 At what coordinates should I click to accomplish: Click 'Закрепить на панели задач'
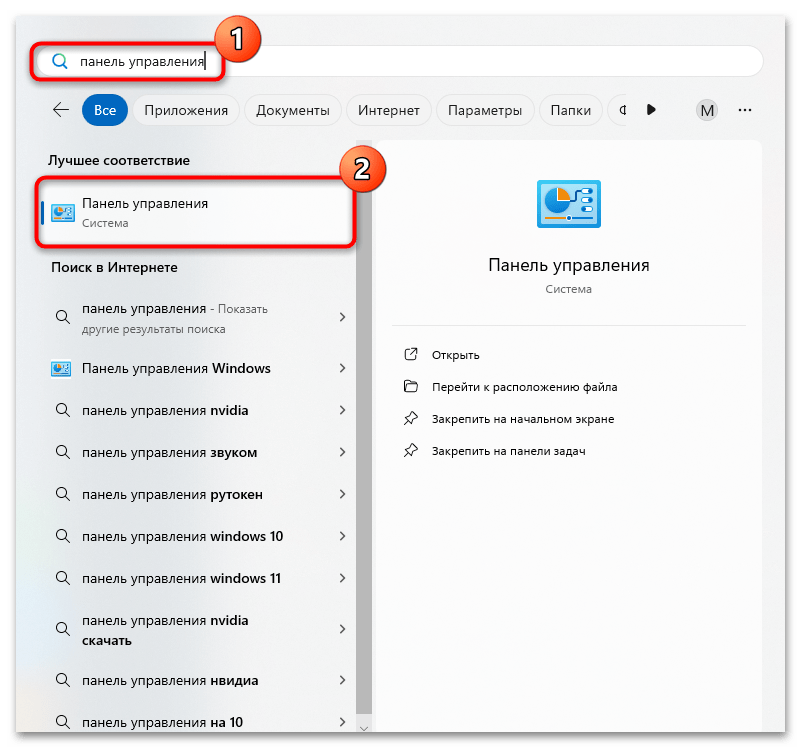(x=509, y=451)
